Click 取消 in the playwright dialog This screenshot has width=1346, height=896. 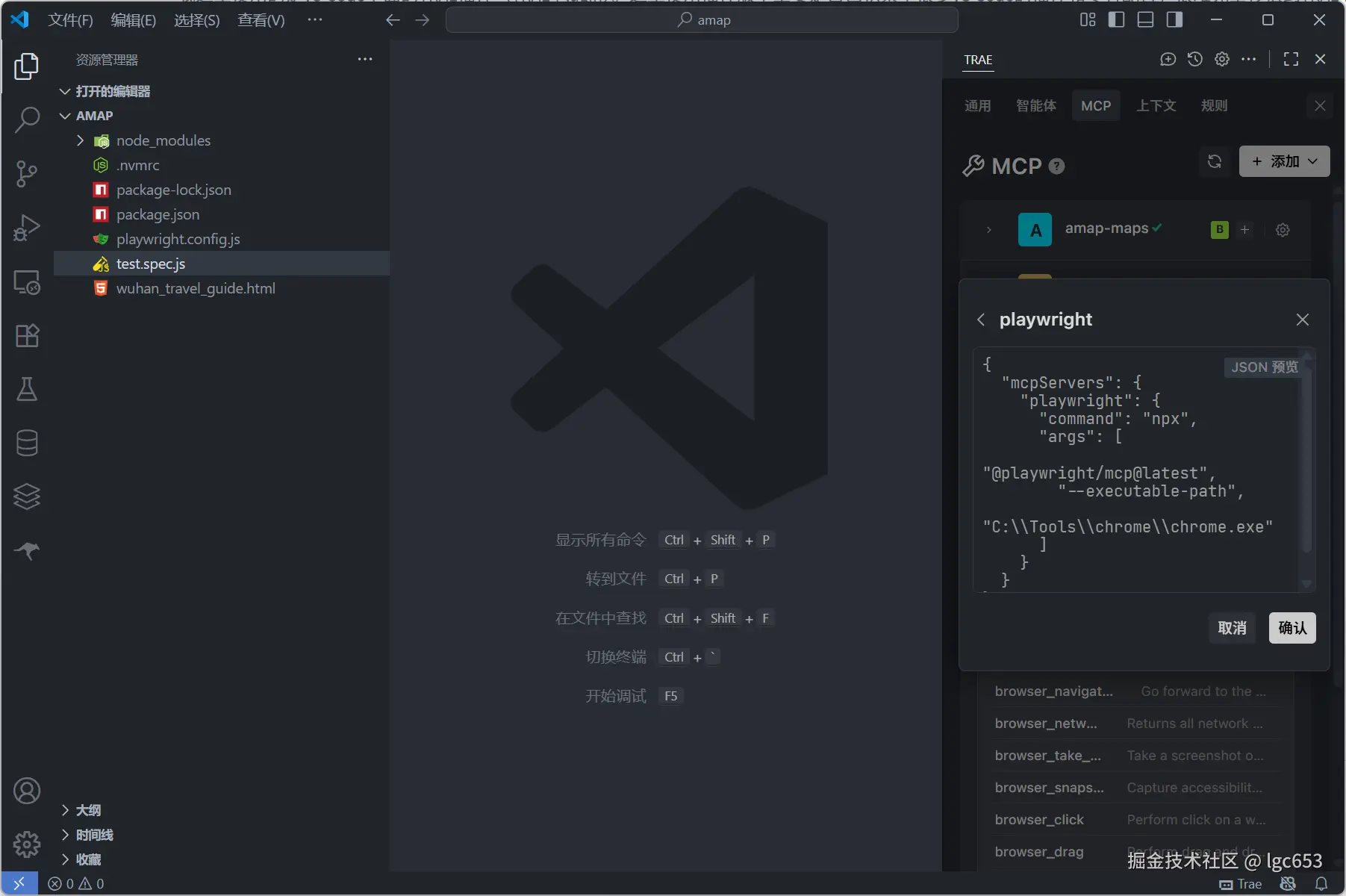tap(1232, 628)
